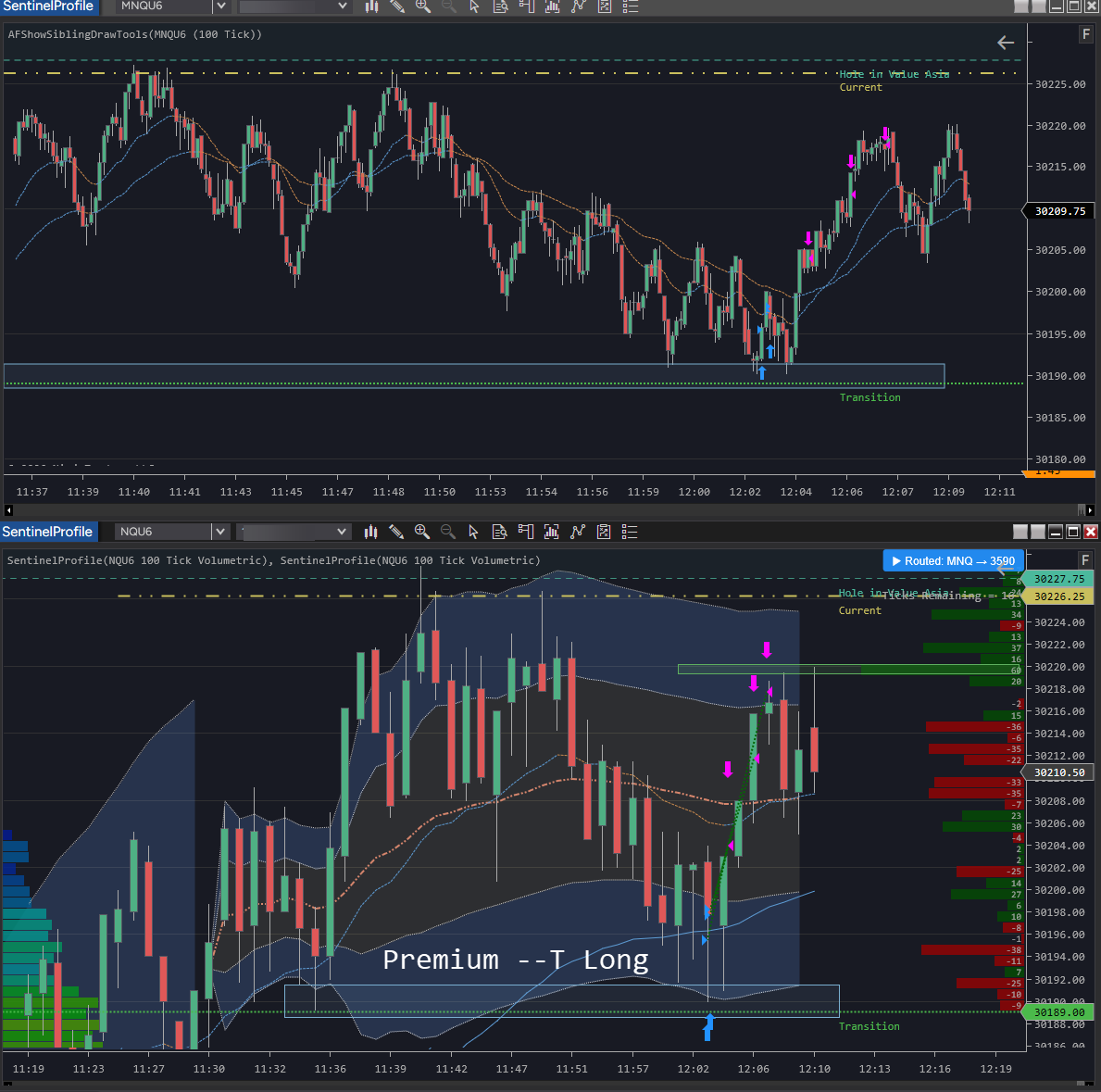The height and width of the screenshot is (1092, 1101).
Task: Click Routed: MNQ → 3590 button
Action: (x=953, y=561)
